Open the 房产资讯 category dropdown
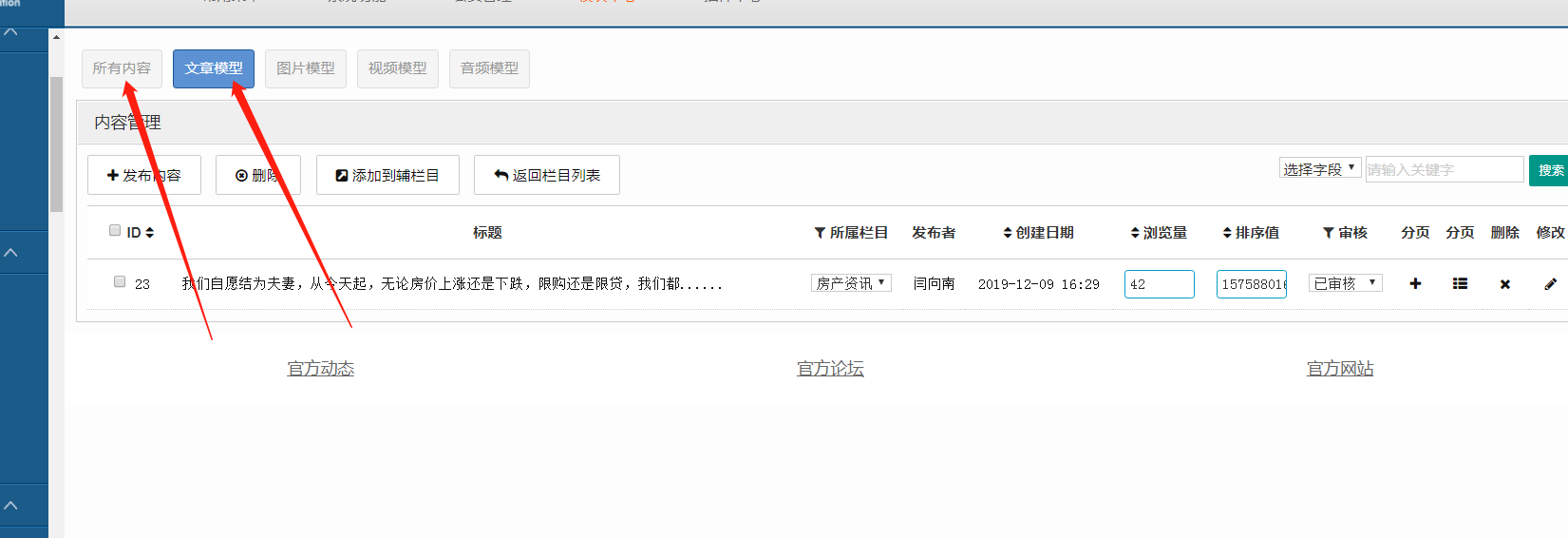The height and width of the screenshot is (538, 1568). pos(851,283)
